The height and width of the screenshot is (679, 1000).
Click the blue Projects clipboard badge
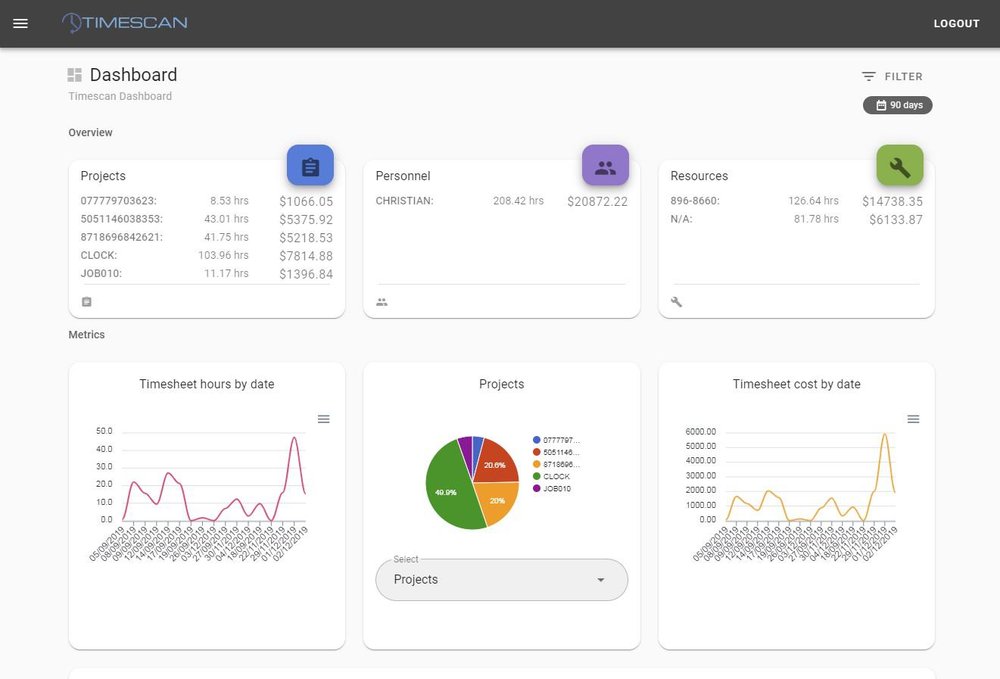[x=310, y=166]
